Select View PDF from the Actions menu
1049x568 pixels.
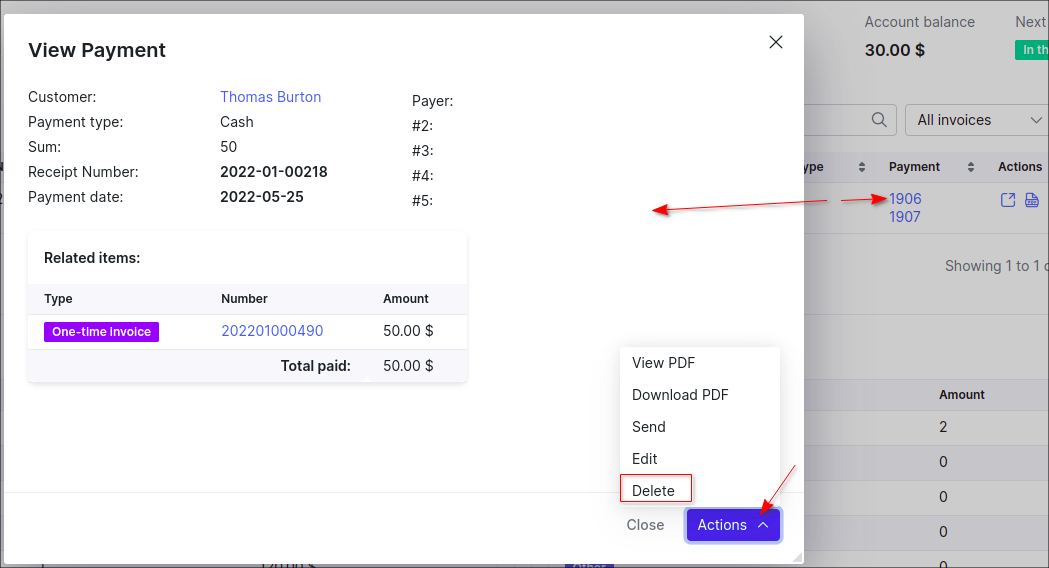tap(663, 363)
